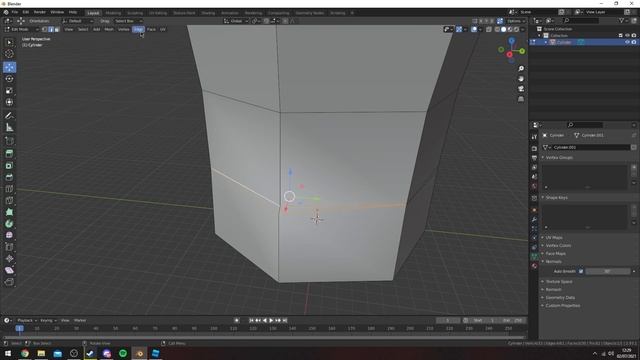640x360 pixels.
Task: Open Chrome from the Windows taskbar
Action: pyautogui.click(x=24, y=353)
